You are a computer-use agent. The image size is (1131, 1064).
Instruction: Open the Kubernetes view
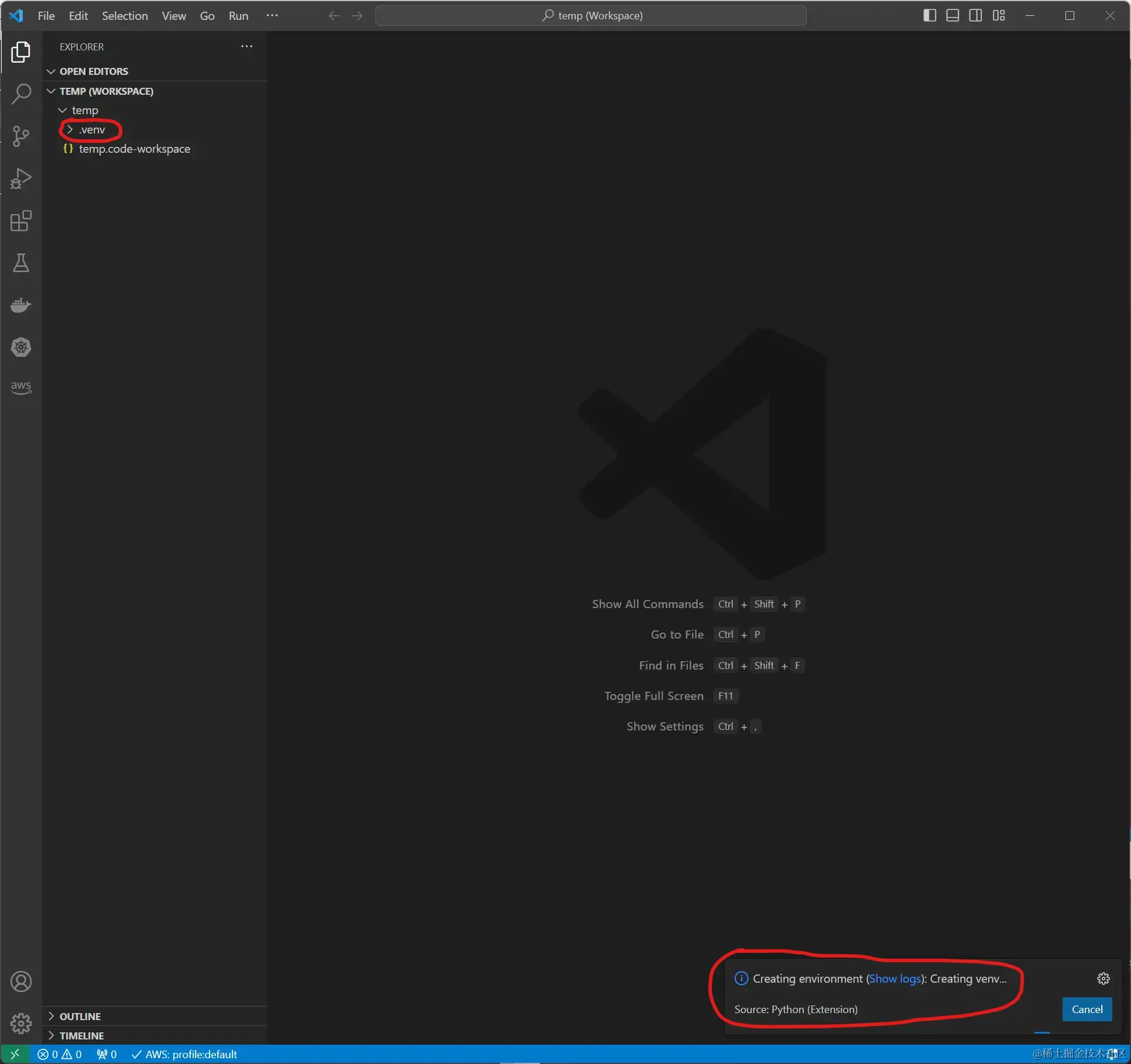[x=21, y=347]
